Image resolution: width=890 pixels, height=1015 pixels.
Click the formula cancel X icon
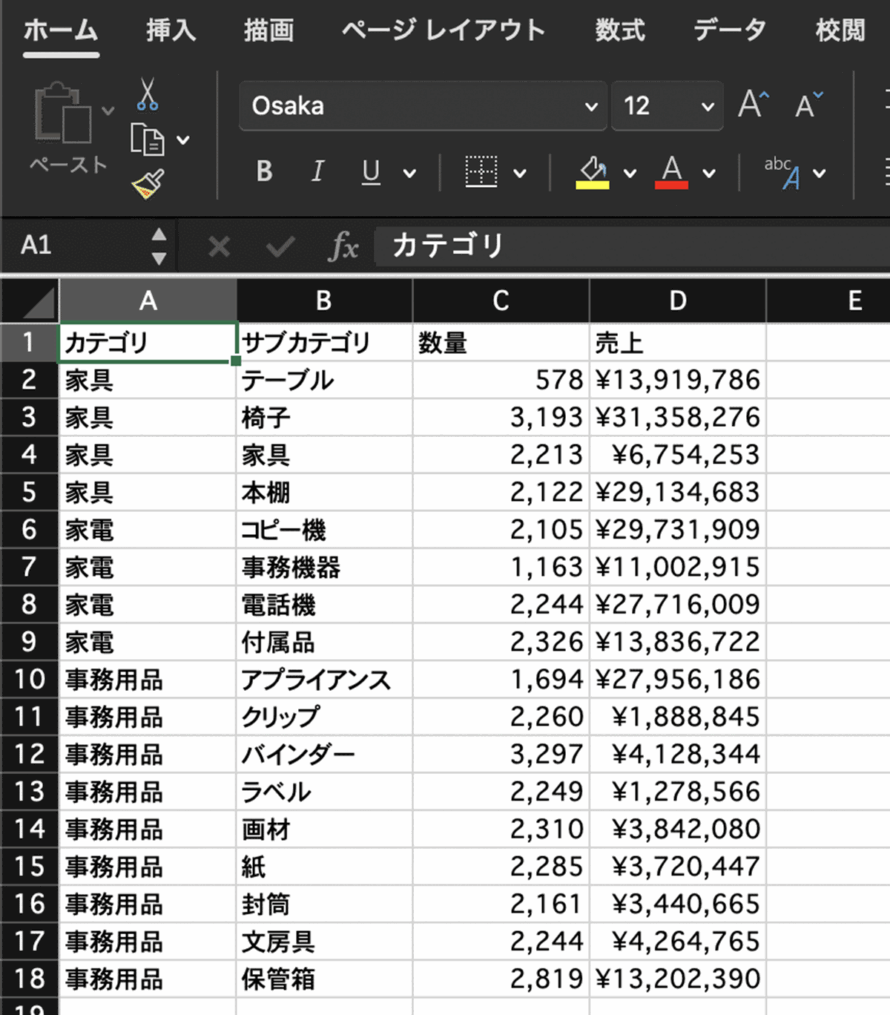219,247
